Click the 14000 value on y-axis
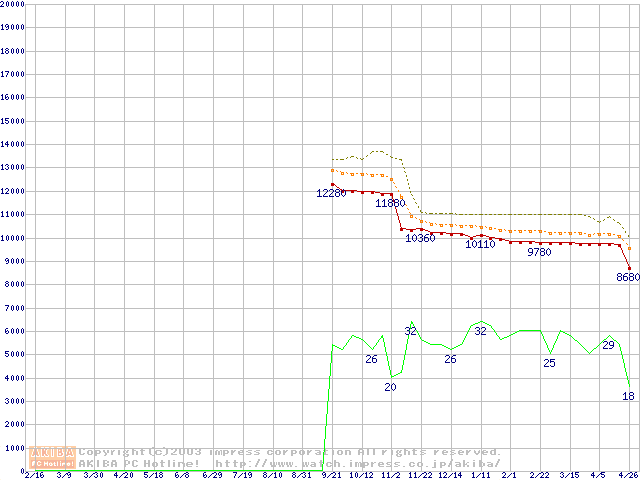The height and width of the screenshot is (480, 640). pos(13,144)
